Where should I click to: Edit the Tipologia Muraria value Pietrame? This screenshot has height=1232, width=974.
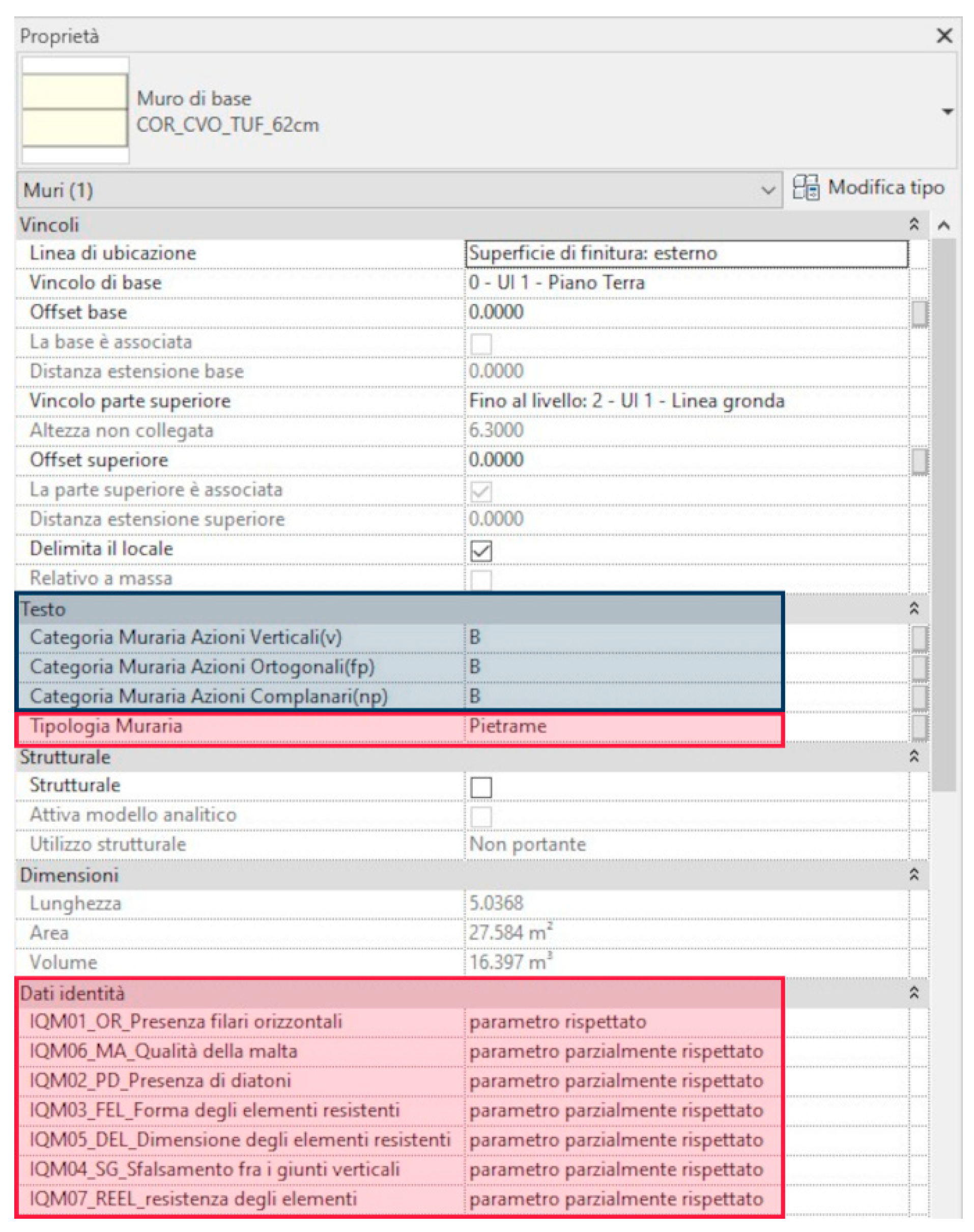(x=687, y=726)
